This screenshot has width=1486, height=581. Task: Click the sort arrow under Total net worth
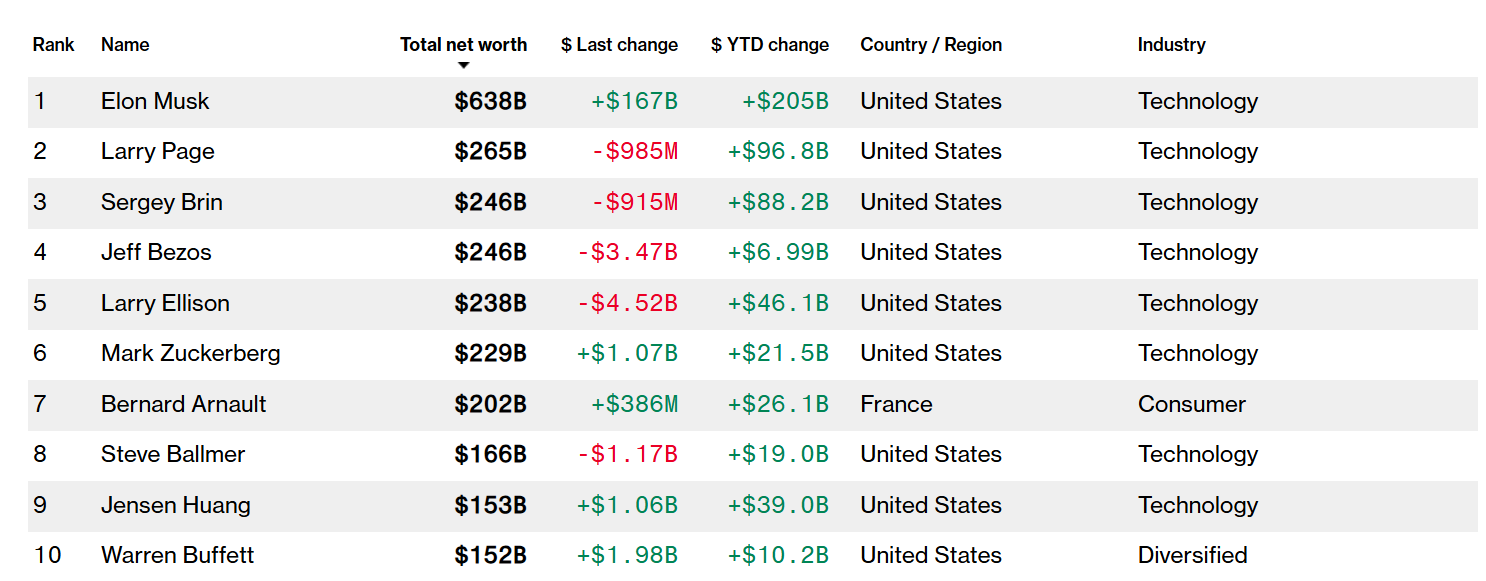coord(463,66)
